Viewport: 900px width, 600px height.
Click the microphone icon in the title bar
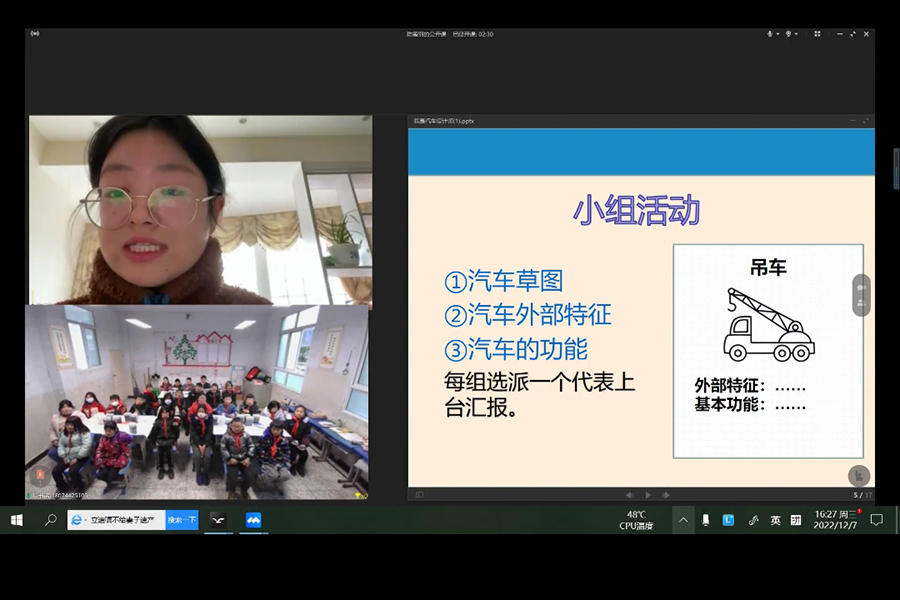pyautogui.click(x=769, y=34)
